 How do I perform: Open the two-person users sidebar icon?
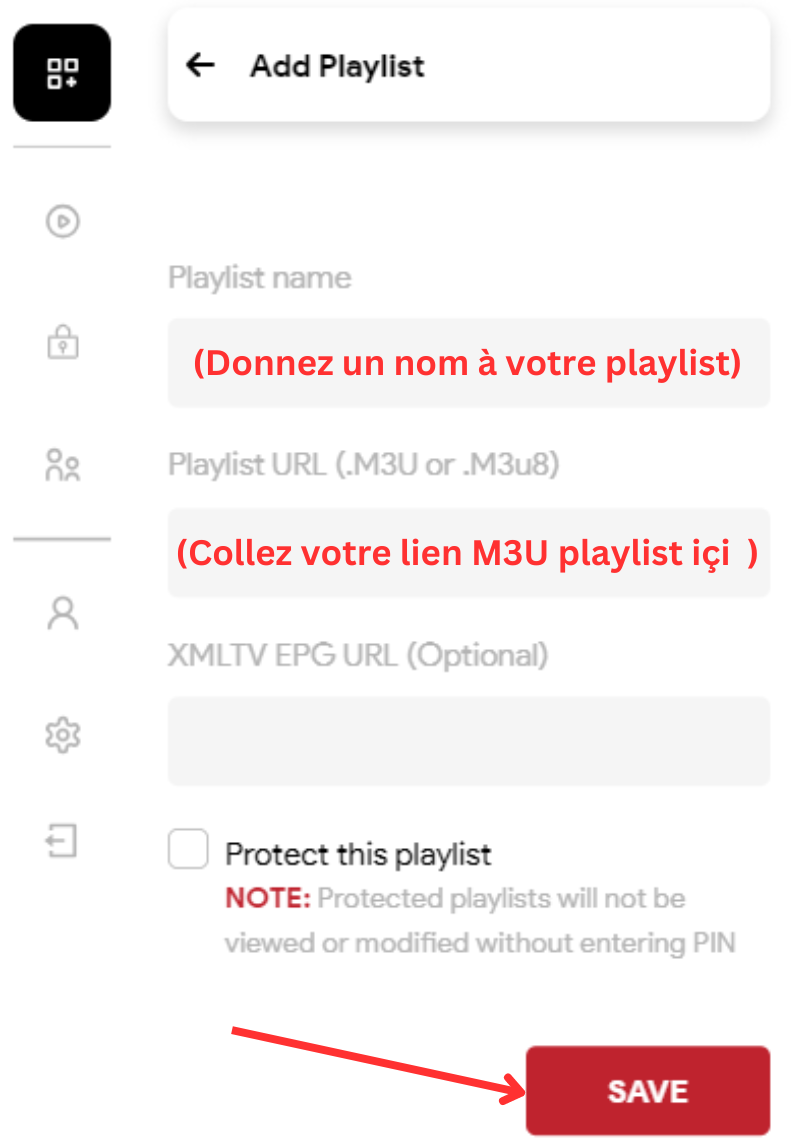[62, 466]
